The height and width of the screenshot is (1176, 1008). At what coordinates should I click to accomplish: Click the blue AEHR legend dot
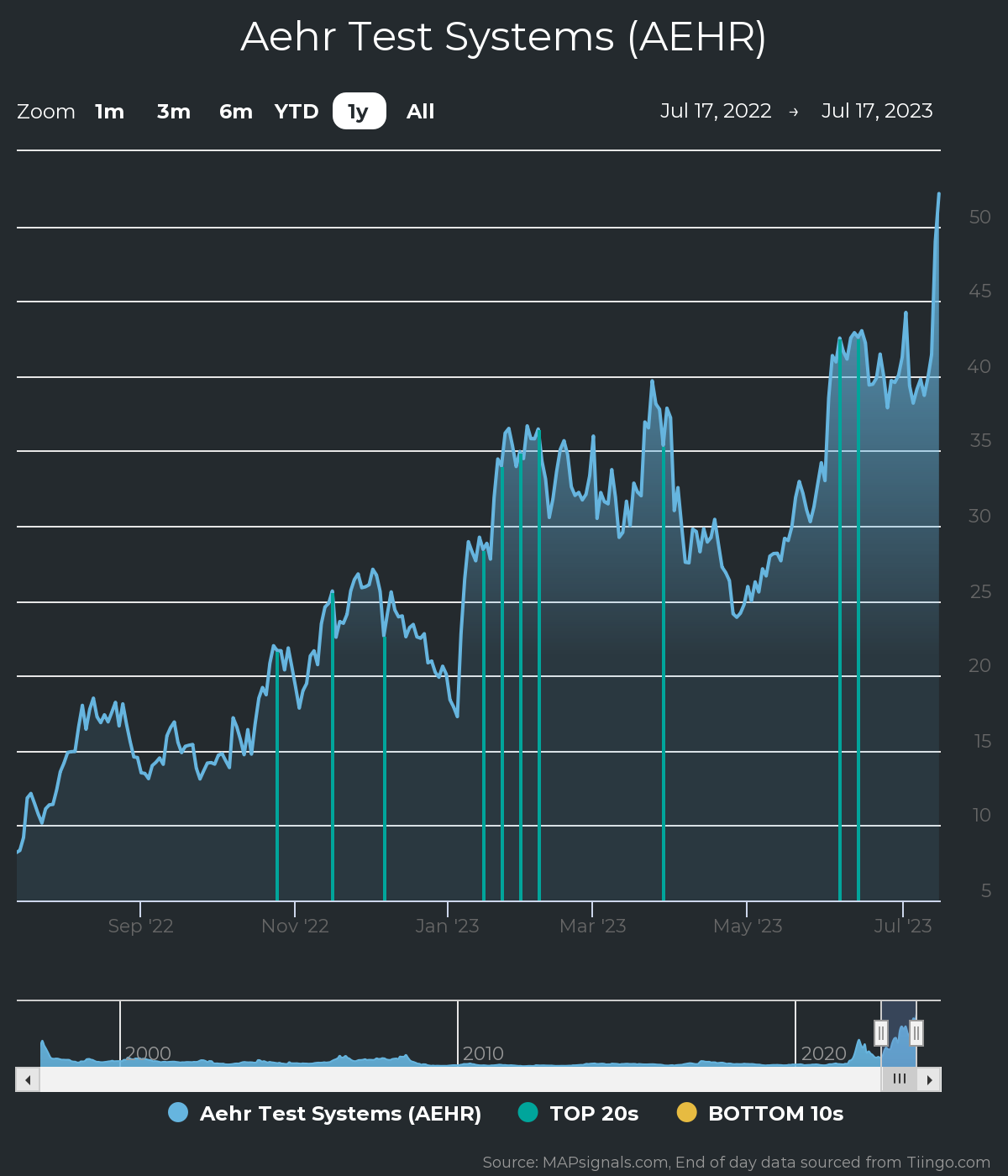178,1112
